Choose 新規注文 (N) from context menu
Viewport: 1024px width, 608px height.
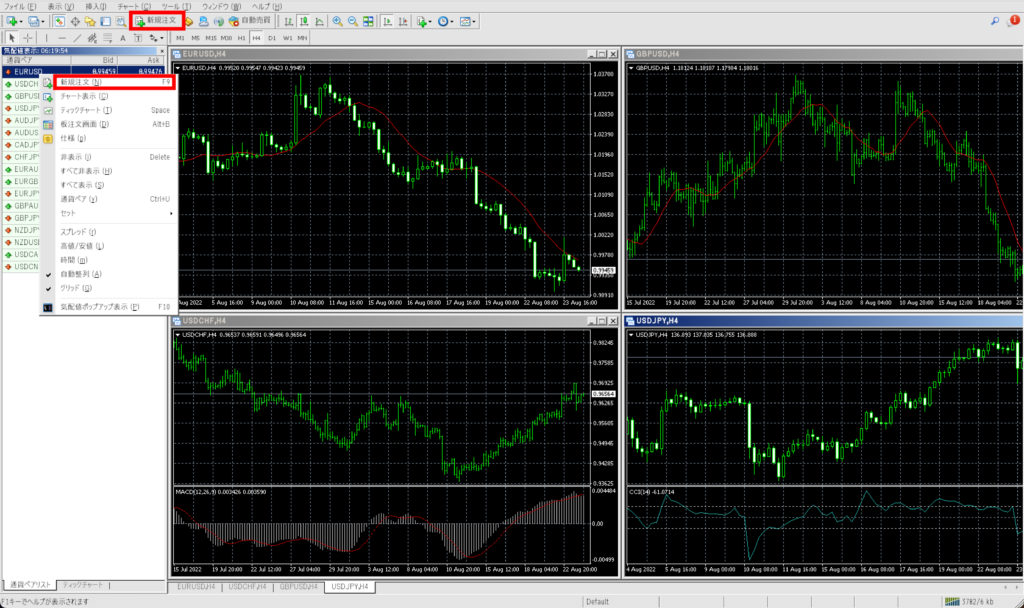pos(114,82)
